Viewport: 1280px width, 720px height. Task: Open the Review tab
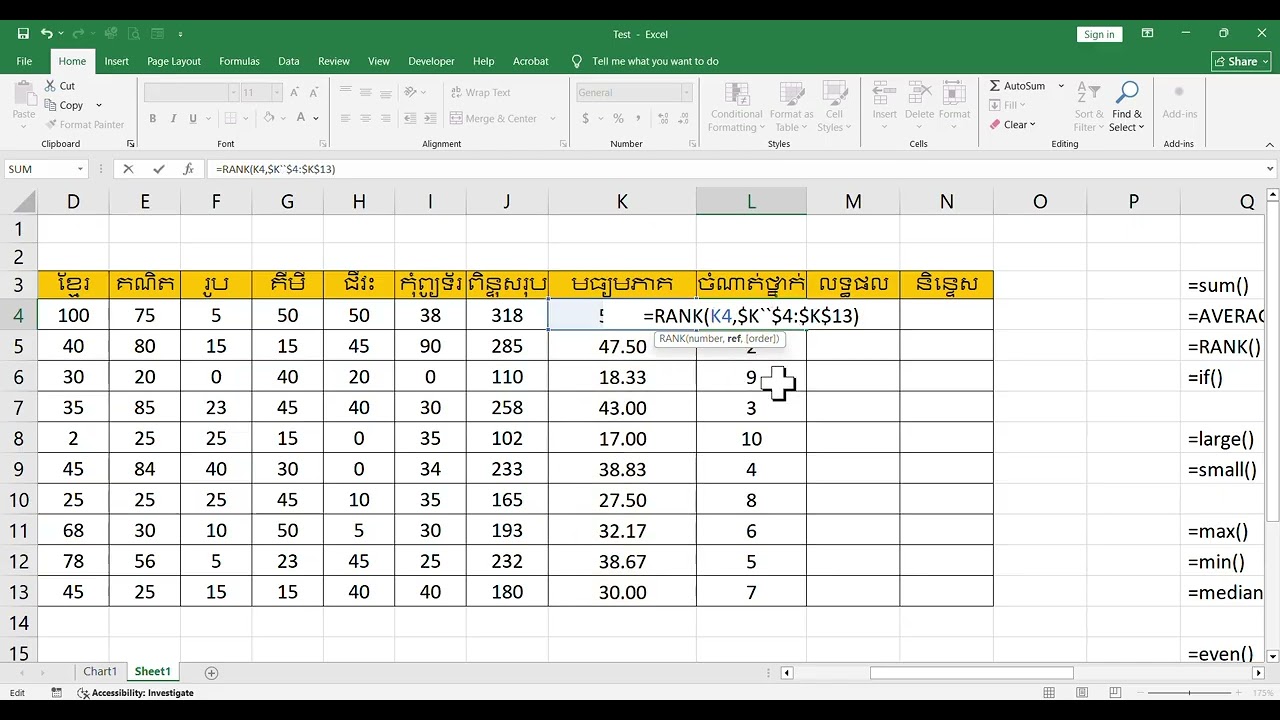[x=334, y=61]
